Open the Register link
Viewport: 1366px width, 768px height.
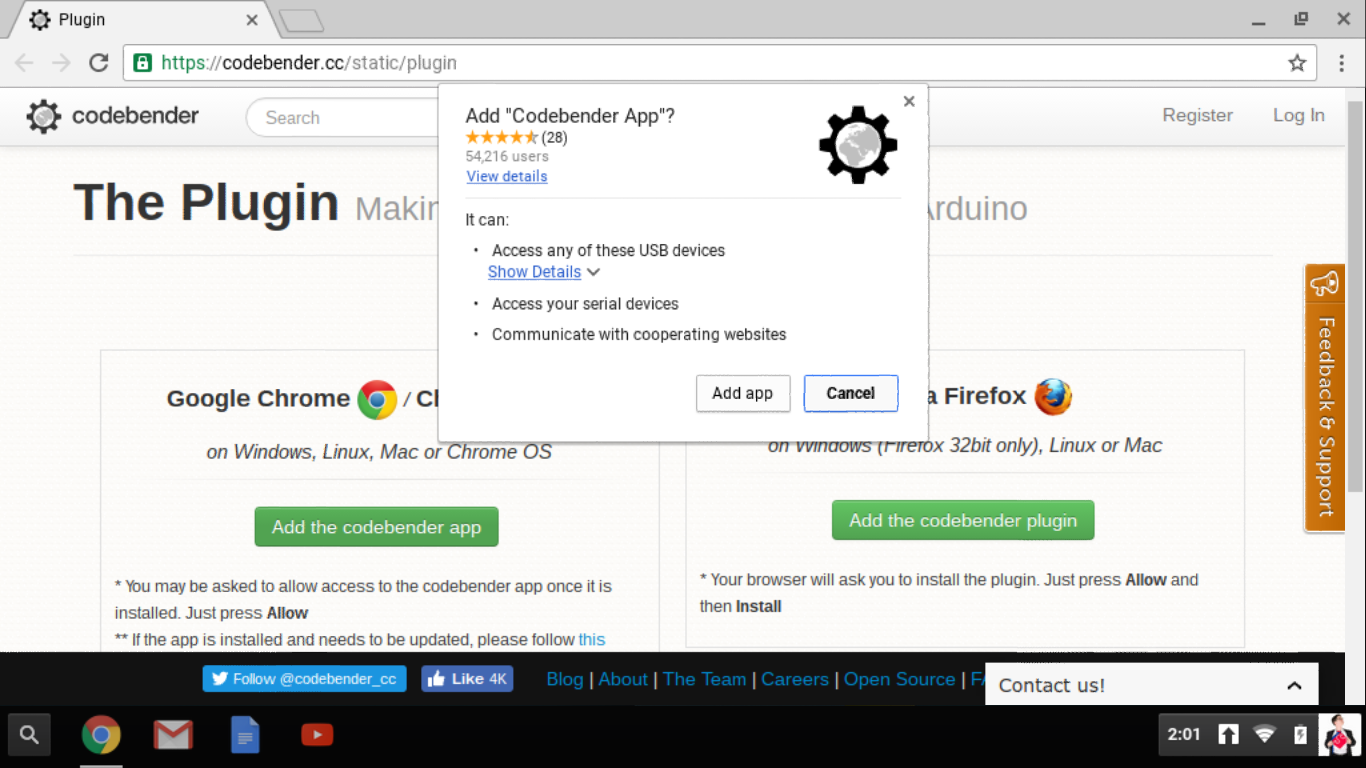tap(1197, 115)
